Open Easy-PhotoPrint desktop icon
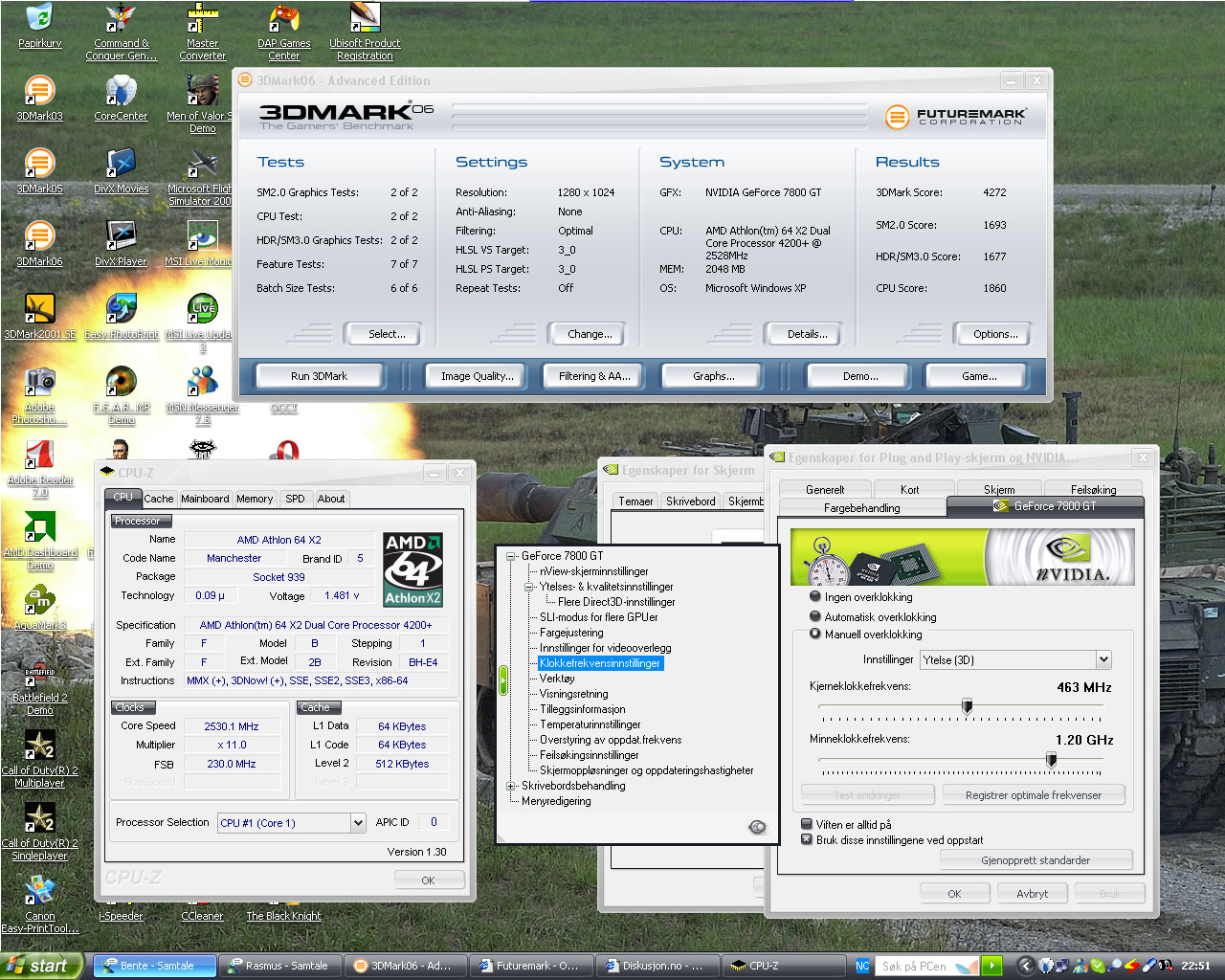 (121, 316)
